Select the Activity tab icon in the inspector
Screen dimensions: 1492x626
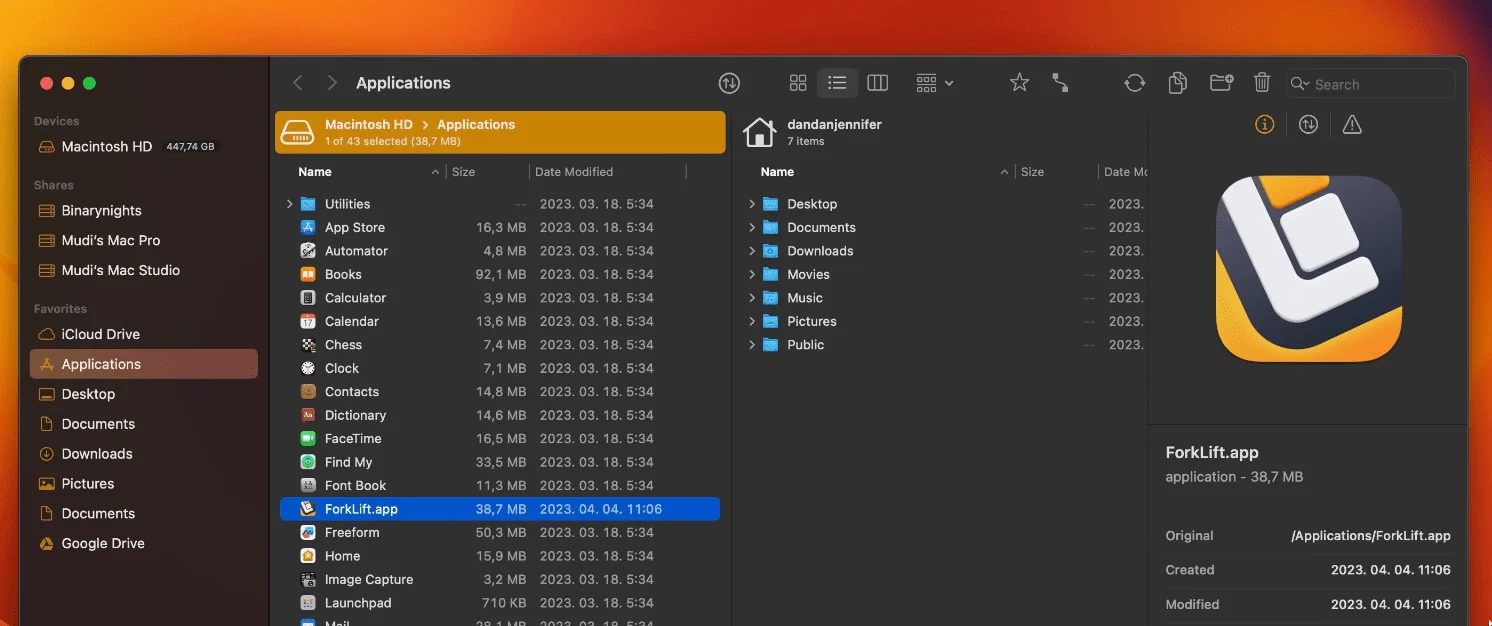click(1308, 125)
